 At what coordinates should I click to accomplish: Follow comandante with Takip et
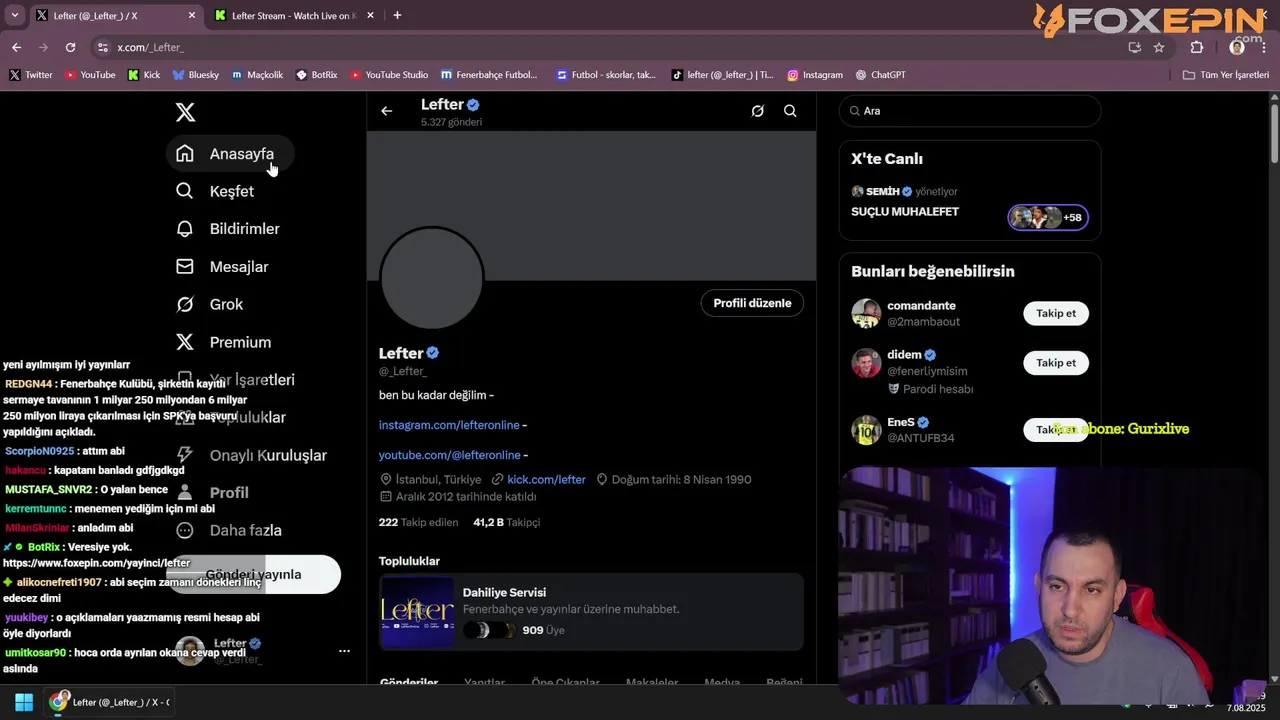(1056, 313)
